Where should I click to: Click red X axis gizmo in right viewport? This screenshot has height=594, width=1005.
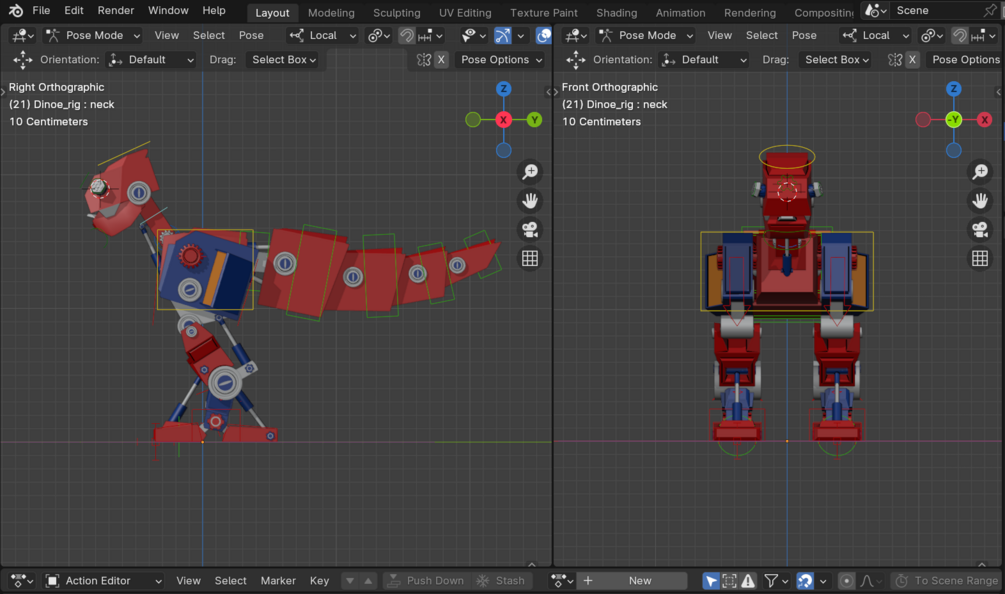[x=984, y=119]
